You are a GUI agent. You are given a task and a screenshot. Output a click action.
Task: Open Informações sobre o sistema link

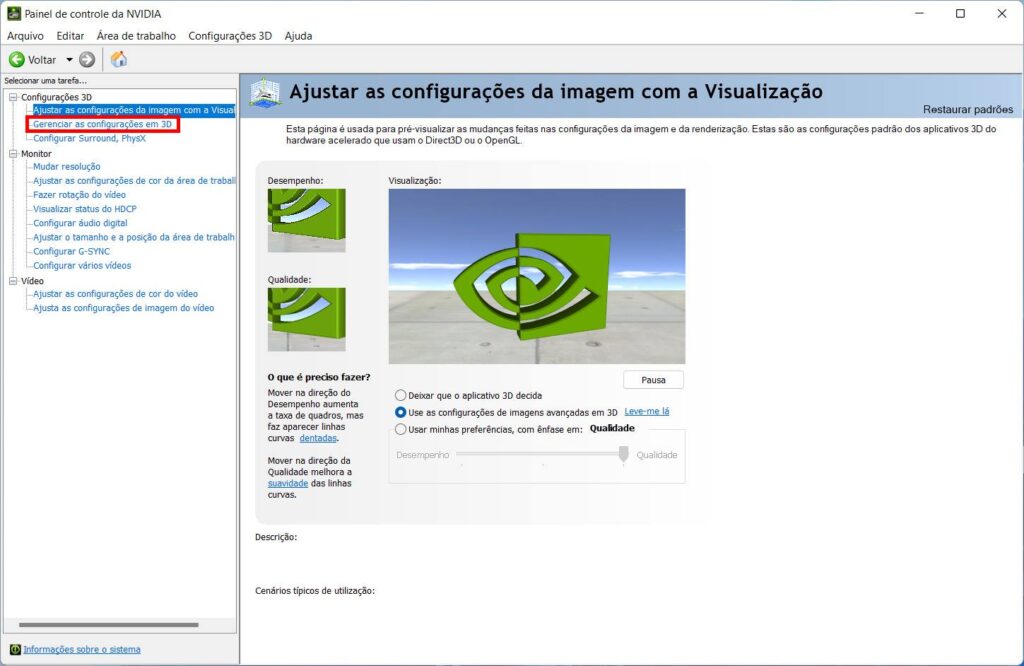(x=82, y=649)
